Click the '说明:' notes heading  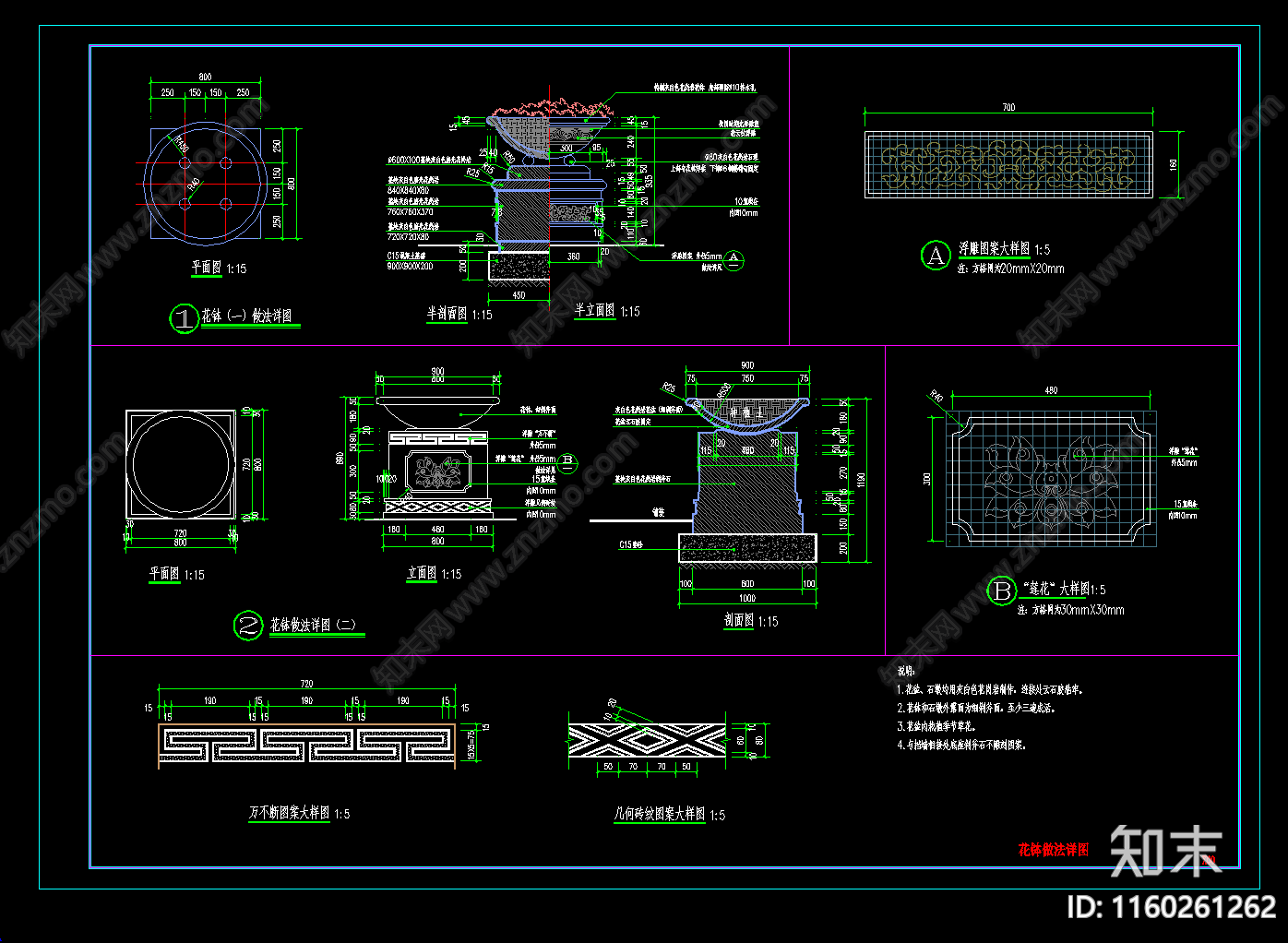click(x=906, y=672)
